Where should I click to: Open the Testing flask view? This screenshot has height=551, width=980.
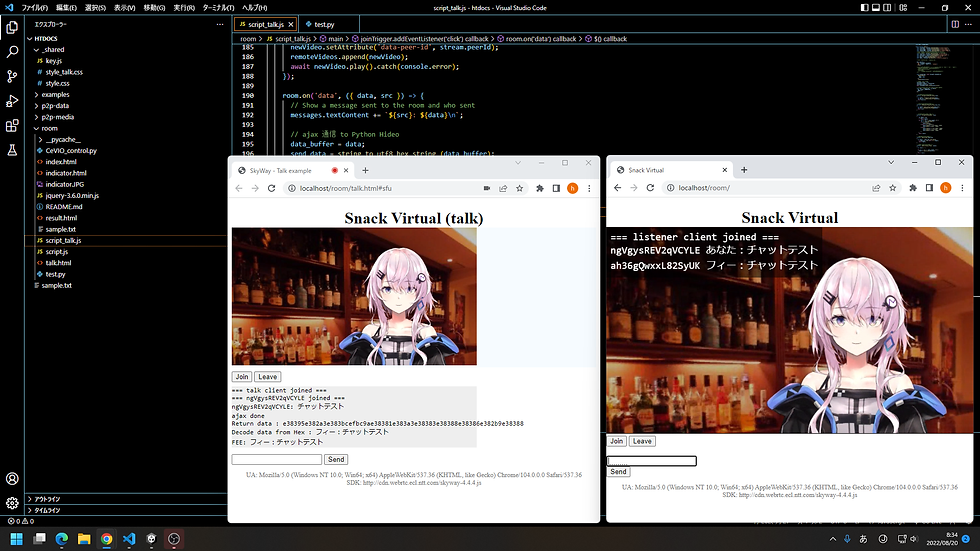pos(12,150)
